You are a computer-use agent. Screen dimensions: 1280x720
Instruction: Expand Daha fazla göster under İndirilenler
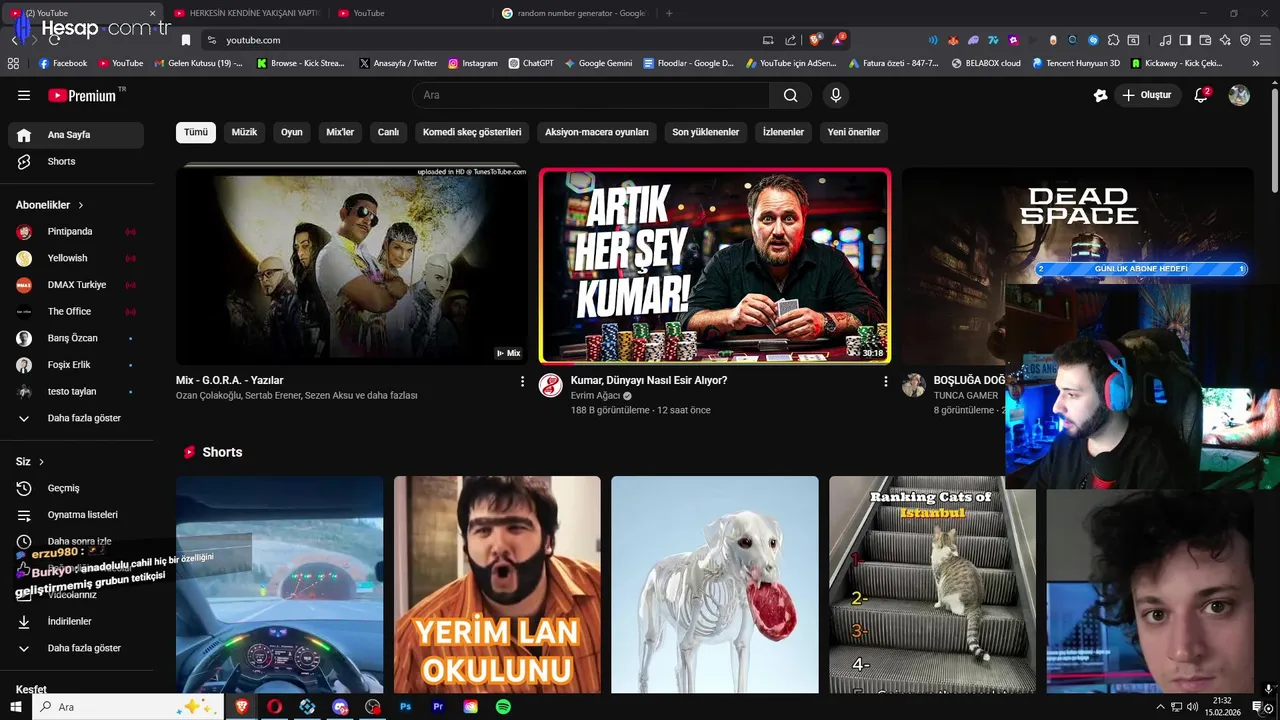pyautogui.click(x=76, y=648)
